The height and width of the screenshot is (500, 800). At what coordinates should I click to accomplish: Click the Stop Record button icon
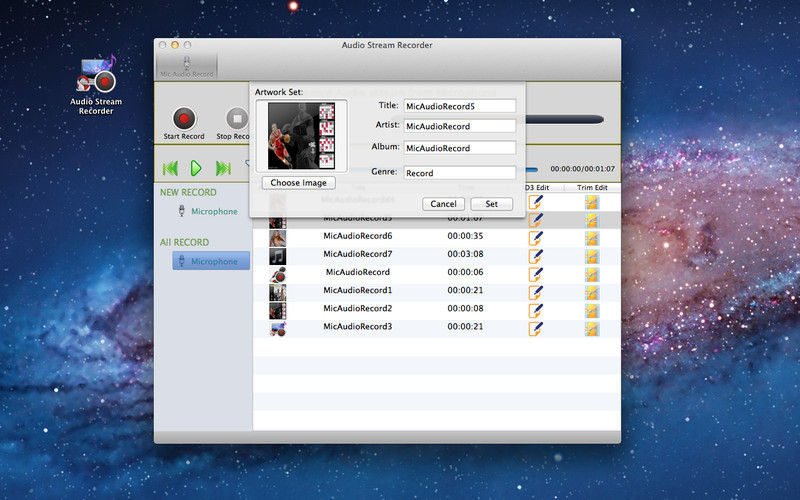237,119
